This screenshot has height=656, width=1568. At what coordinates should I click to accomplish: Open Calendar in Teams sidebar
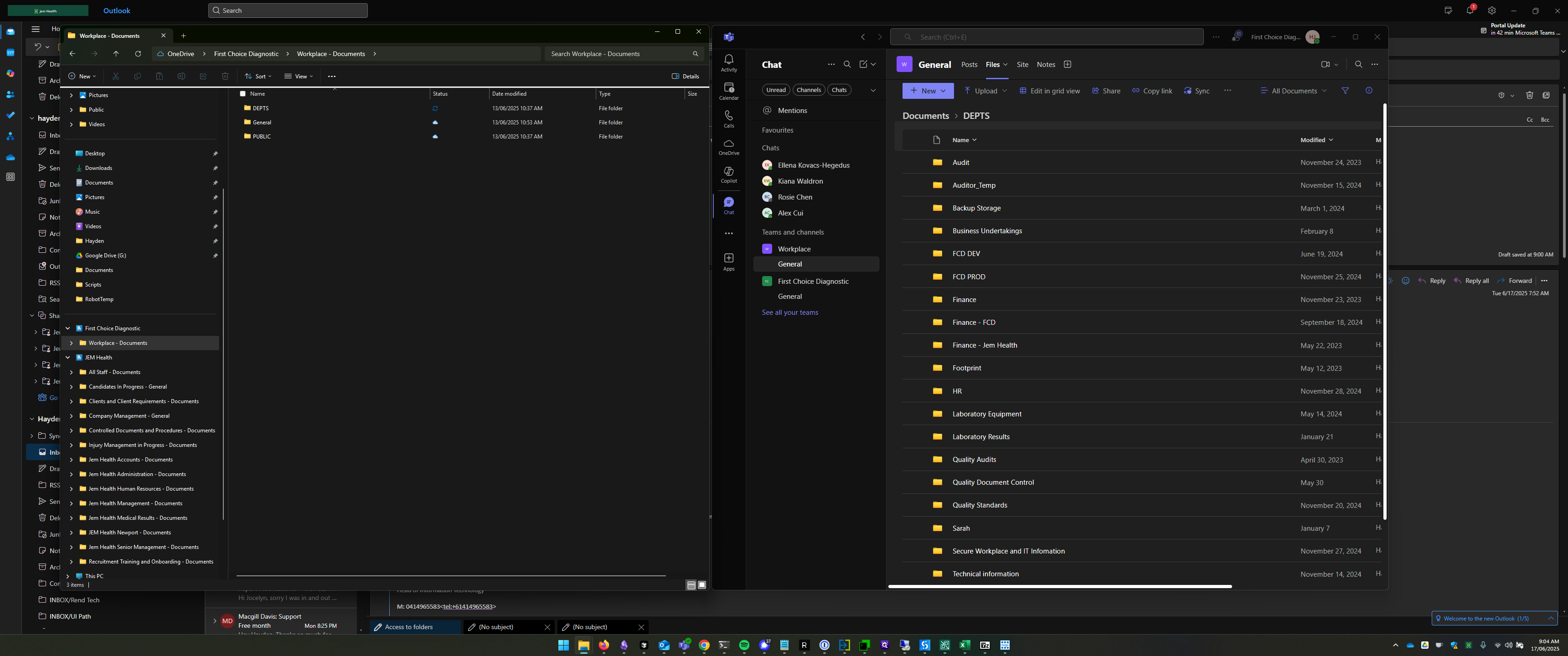click(x=728, y=91)
